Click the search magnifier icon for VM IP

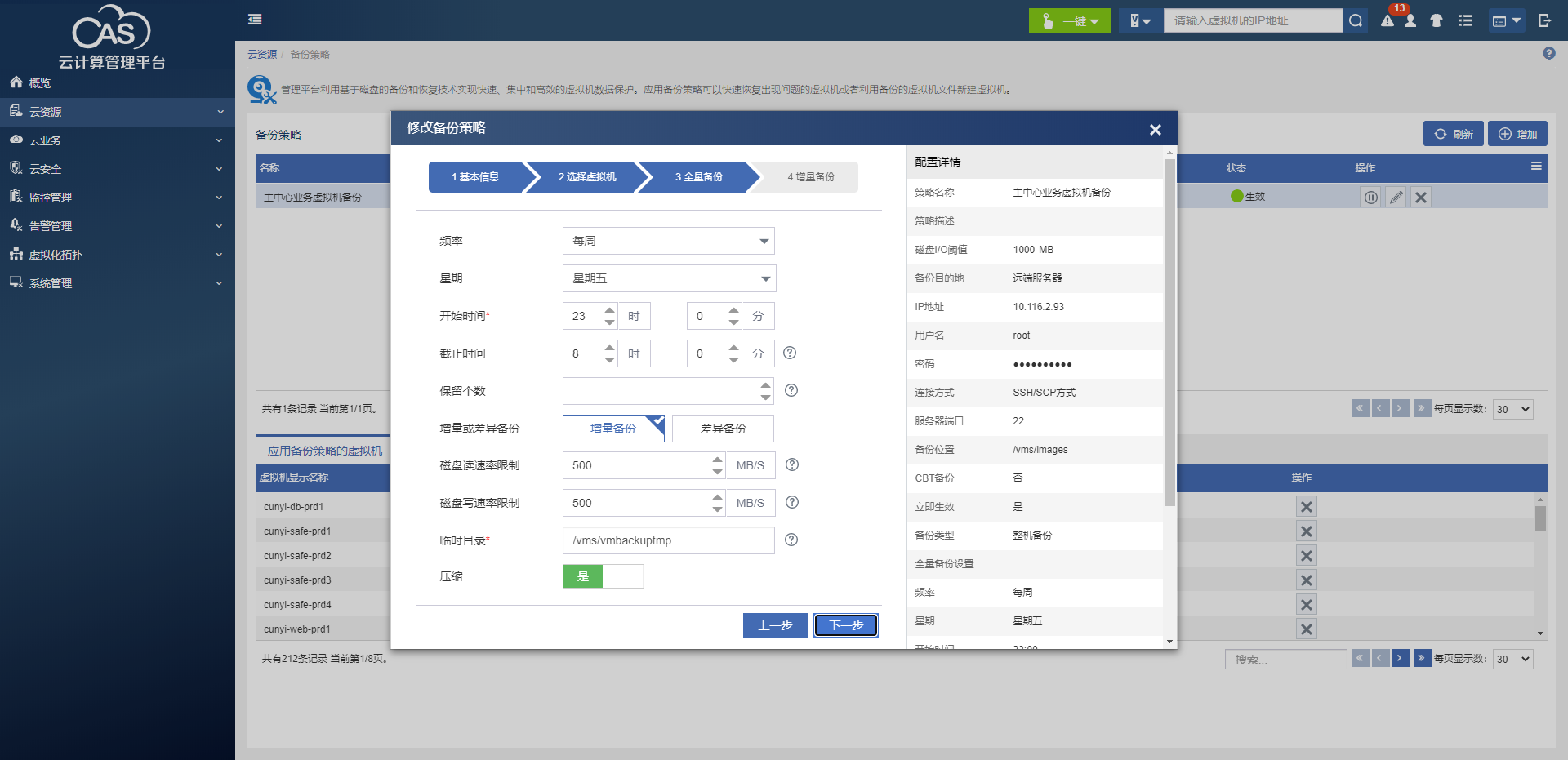click(x=1356, y=20)
